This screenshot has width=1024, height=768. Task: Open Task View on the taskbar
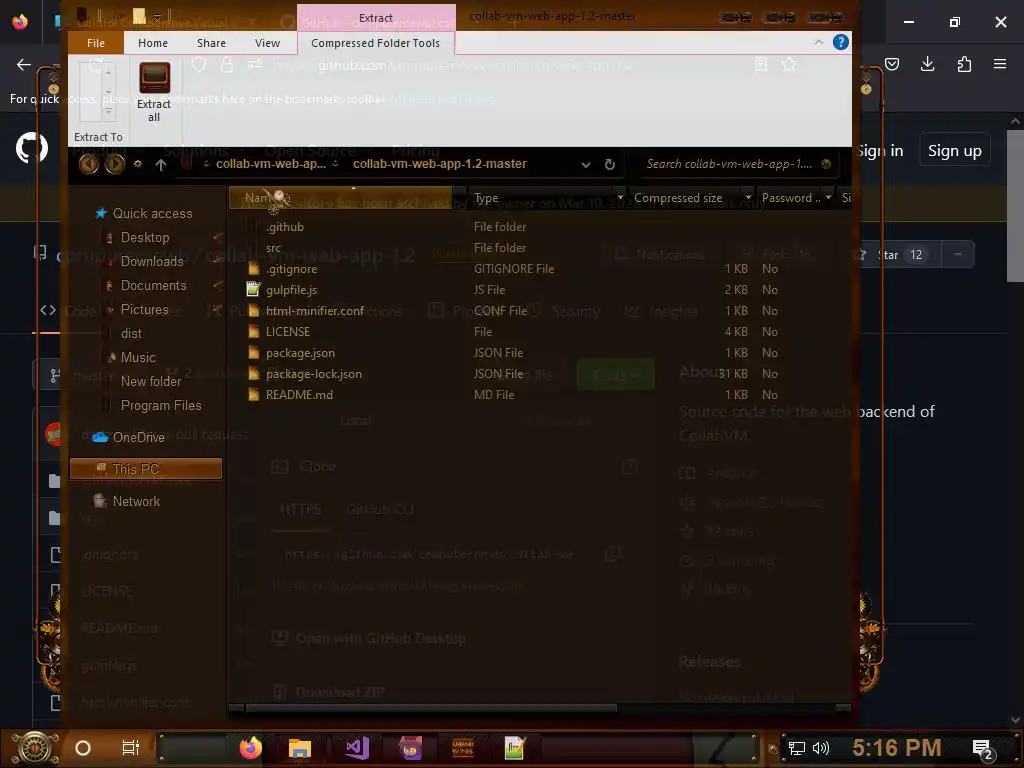coord(131,748)
